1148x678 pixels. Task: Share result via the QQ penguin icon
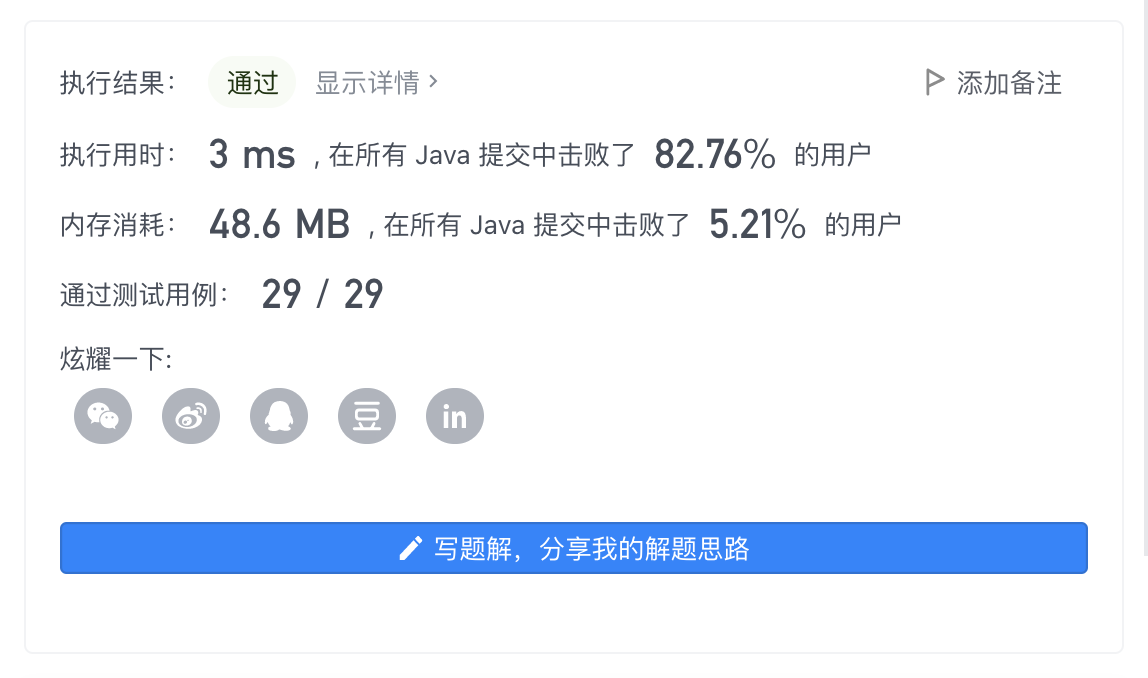click(279, 415)
